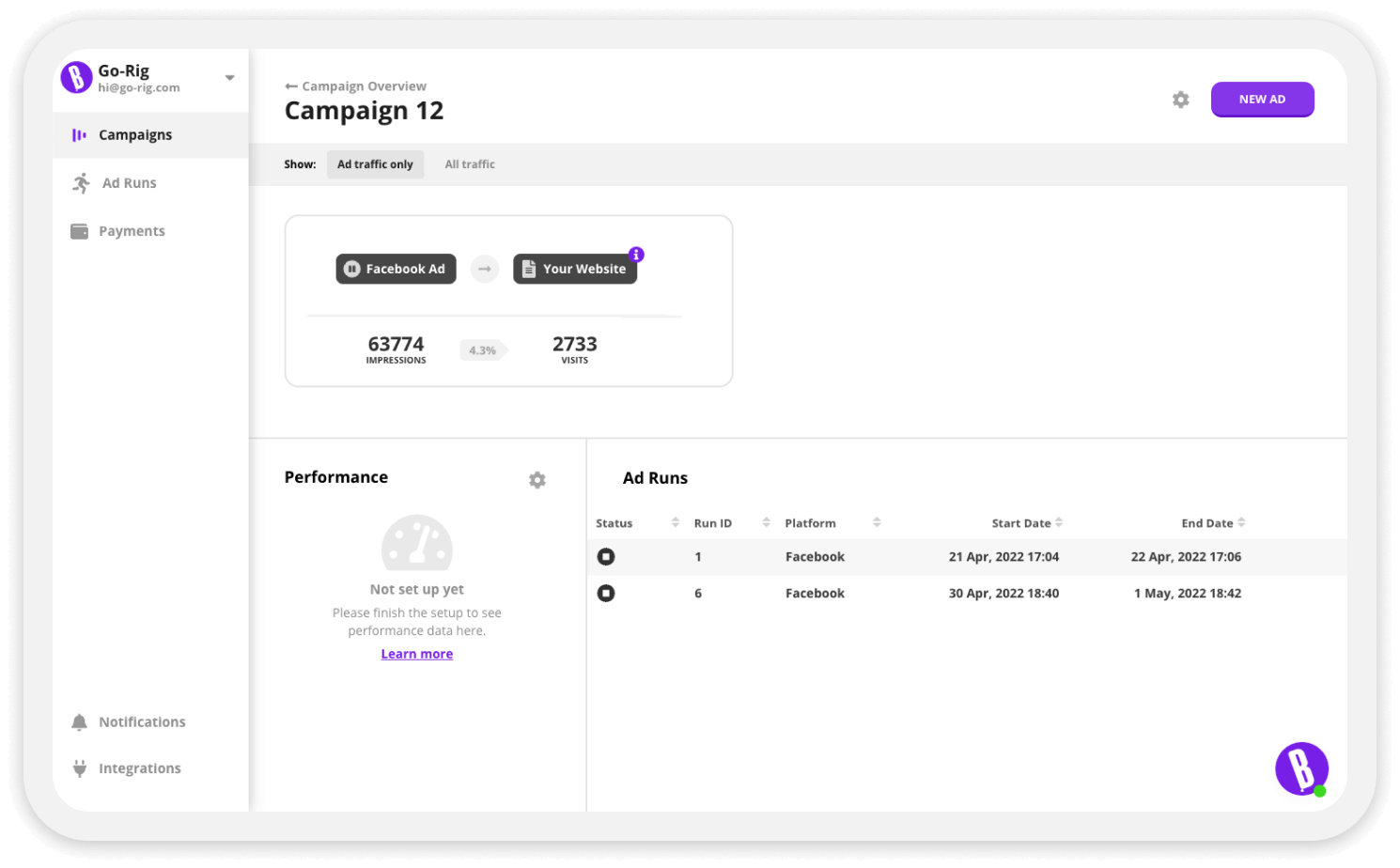Click the New Ad button
The width and height of the screenshot is (1400, 868).
pyautogui.click(x=1261, y=100)
